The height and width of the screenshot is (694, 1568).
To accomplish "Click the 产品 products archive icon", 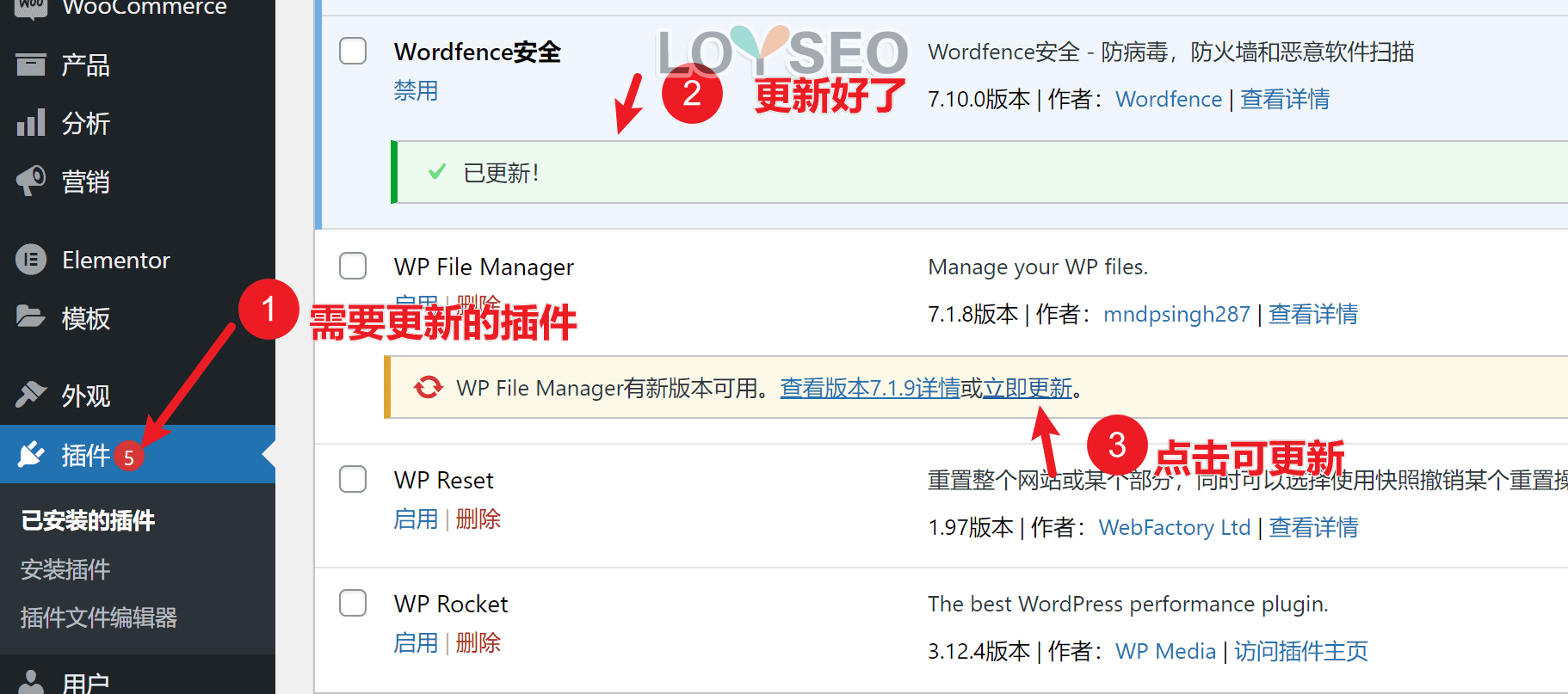I will [x=31, y=64].
